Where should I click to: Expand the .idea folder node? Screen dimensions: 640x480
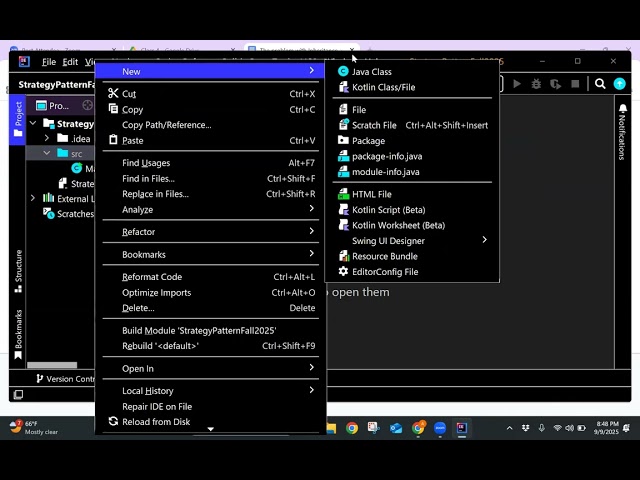[x=46, y=138]
